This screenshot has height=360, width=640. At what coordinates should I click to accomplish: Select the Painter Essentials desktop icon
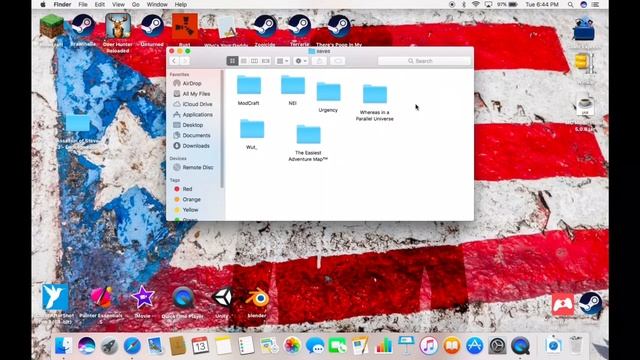tap(101, 297)
